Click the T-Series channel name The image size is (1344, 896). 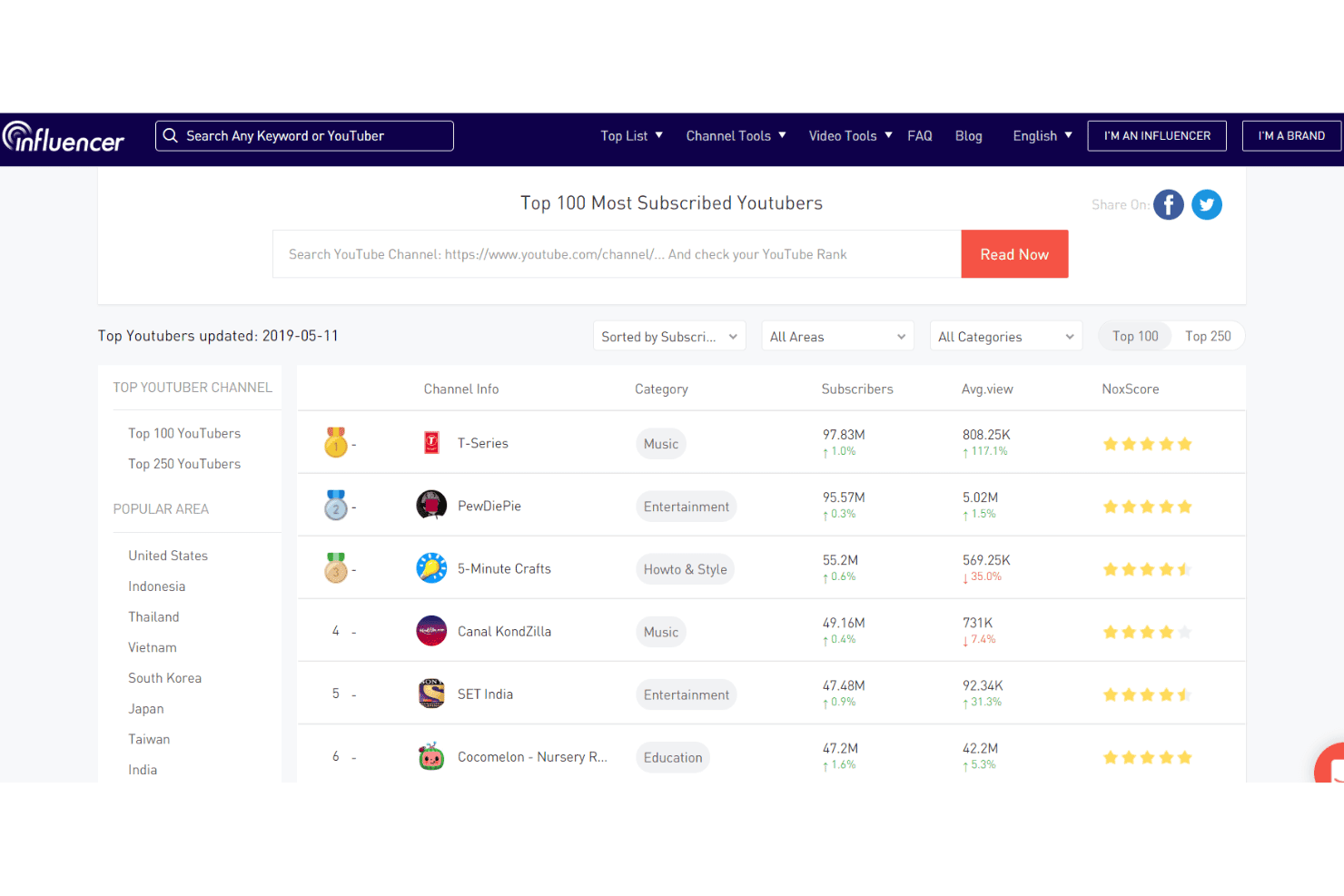(482, 443)
